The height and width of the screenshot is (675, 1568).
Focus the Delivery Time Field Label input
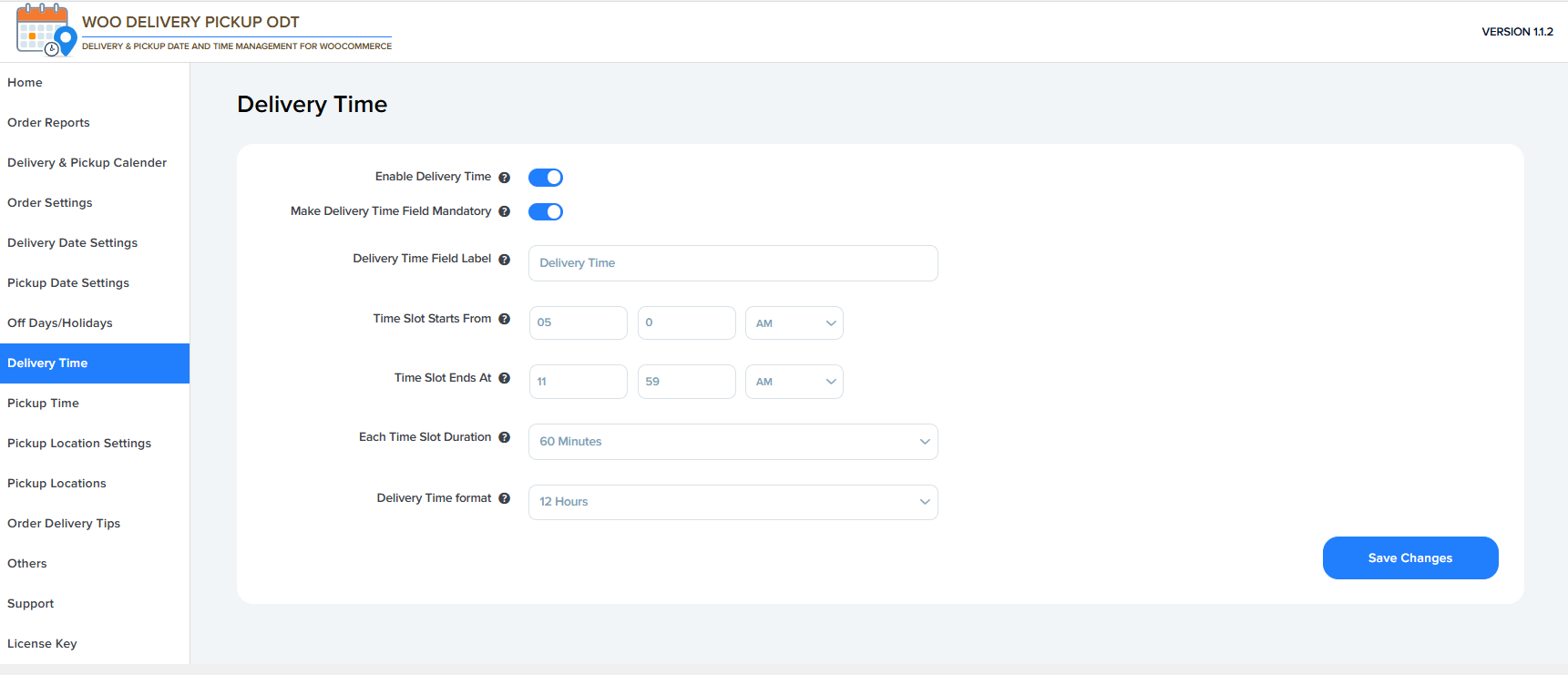733,263
